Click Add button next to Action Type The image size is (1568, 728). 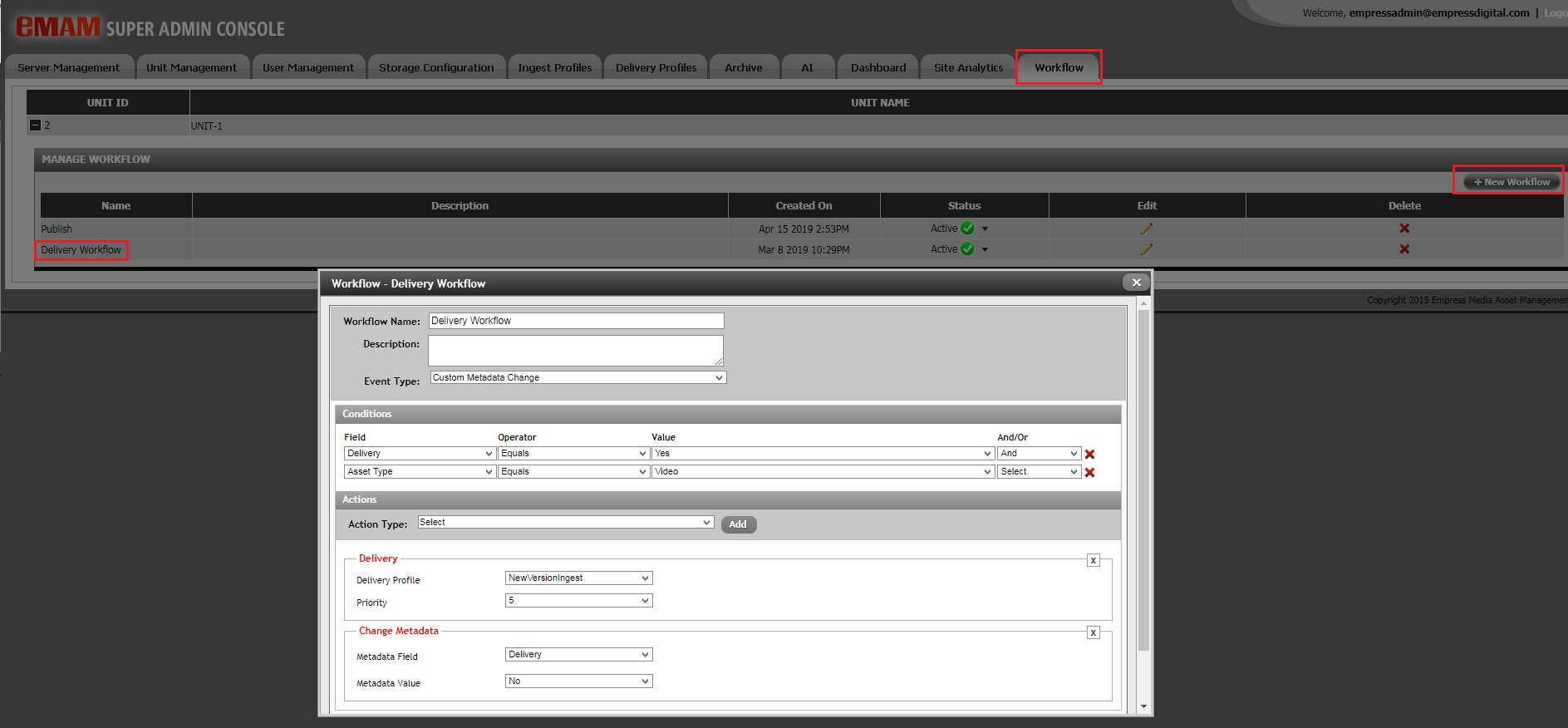pyautogui.click(x=738, y=524)
